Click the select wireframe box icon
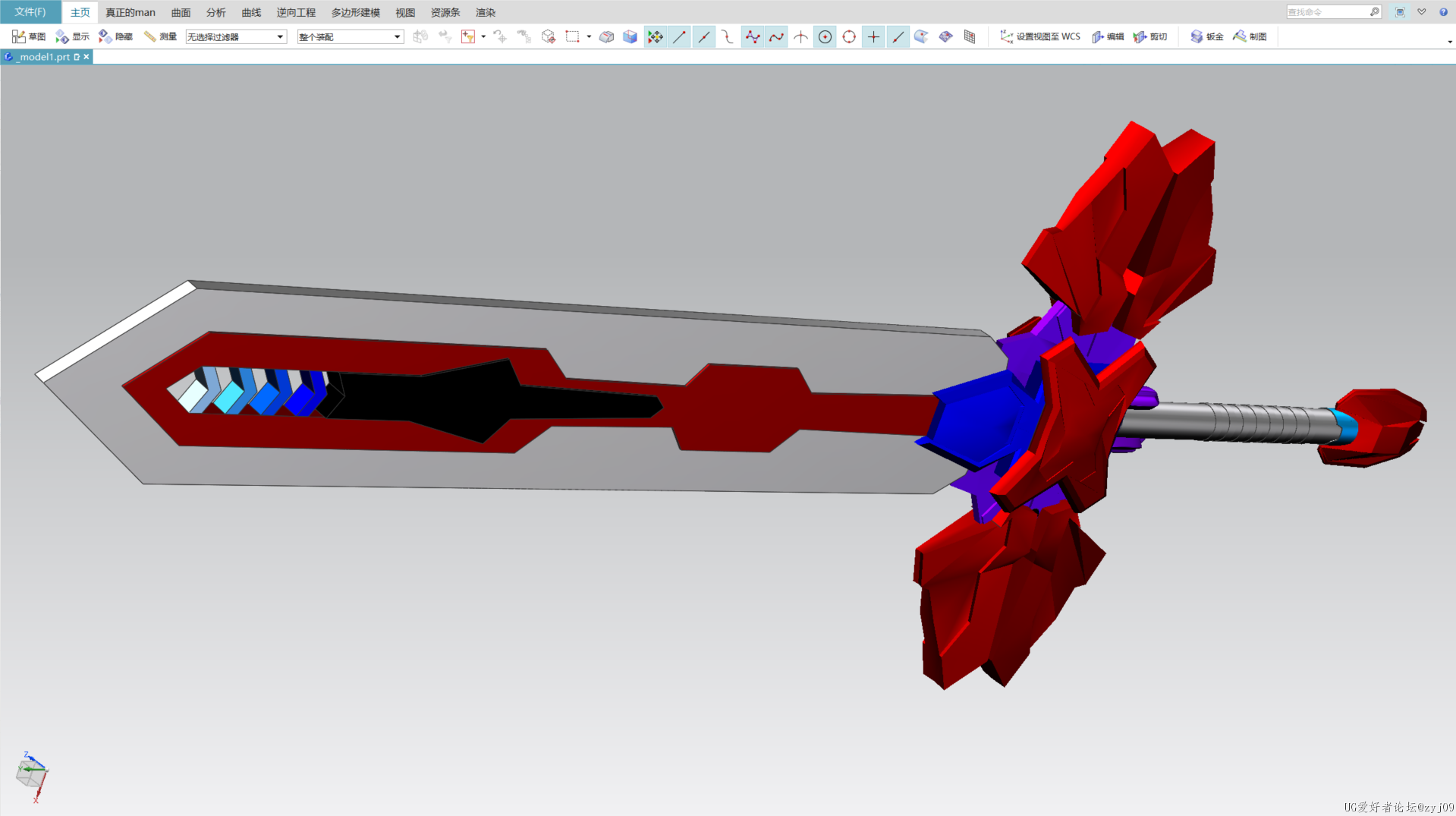Screen dimensions: 1456x816 click(x=548, y=36)
